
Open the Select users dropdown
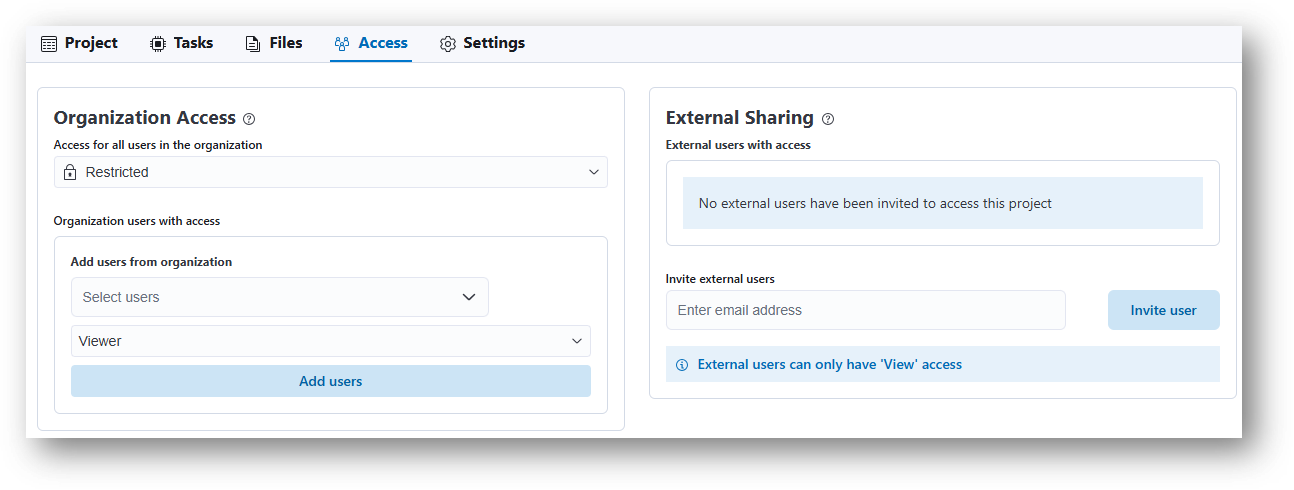click(x=280, y=297)
